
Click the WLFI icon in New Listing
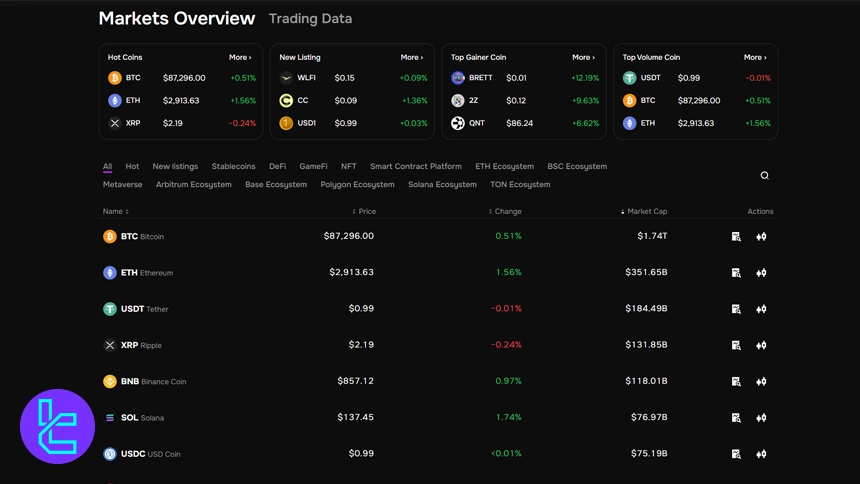coord(286,78)
